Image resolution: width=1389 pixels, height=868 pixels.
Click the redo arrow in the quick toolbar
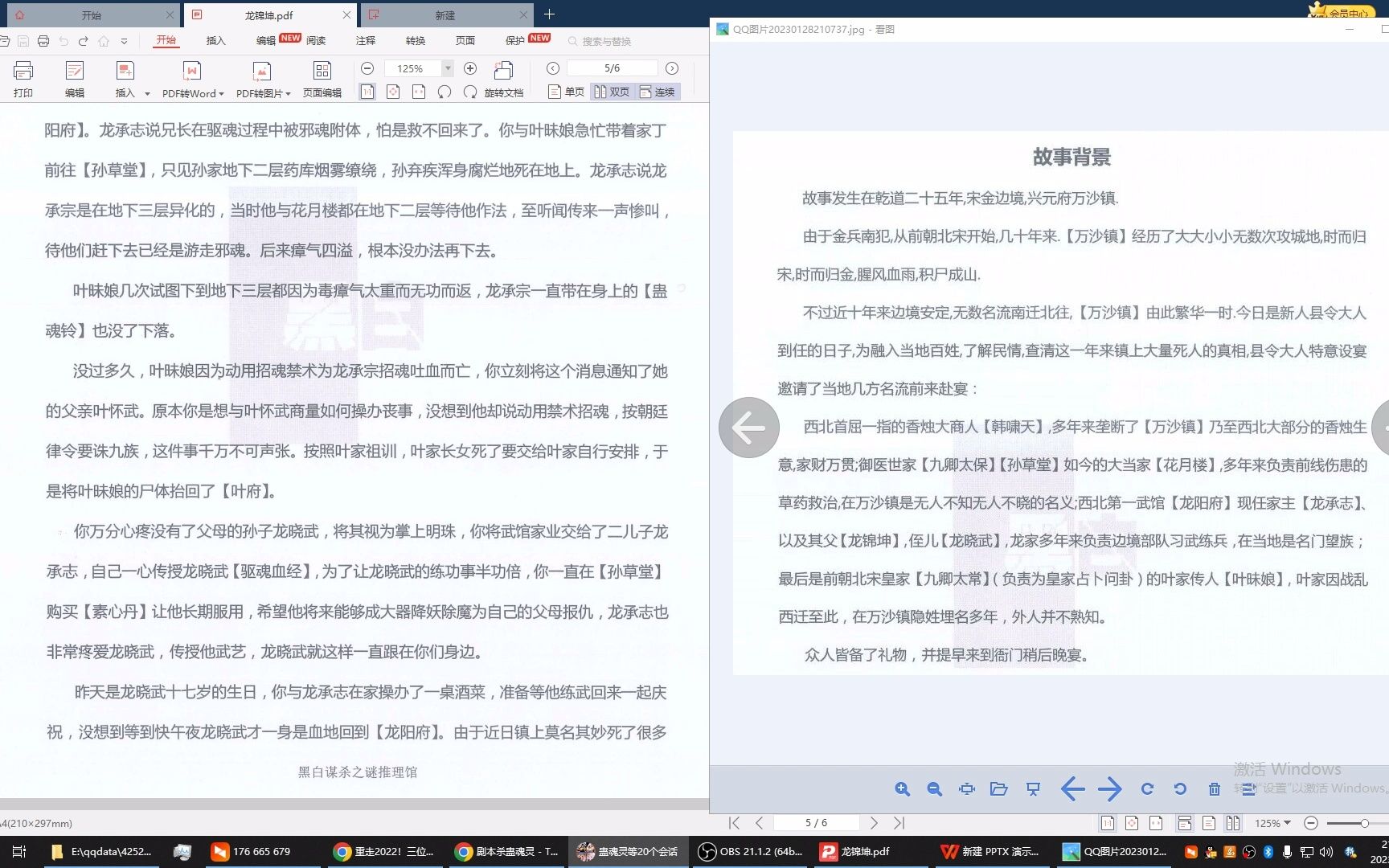[83, 41]
